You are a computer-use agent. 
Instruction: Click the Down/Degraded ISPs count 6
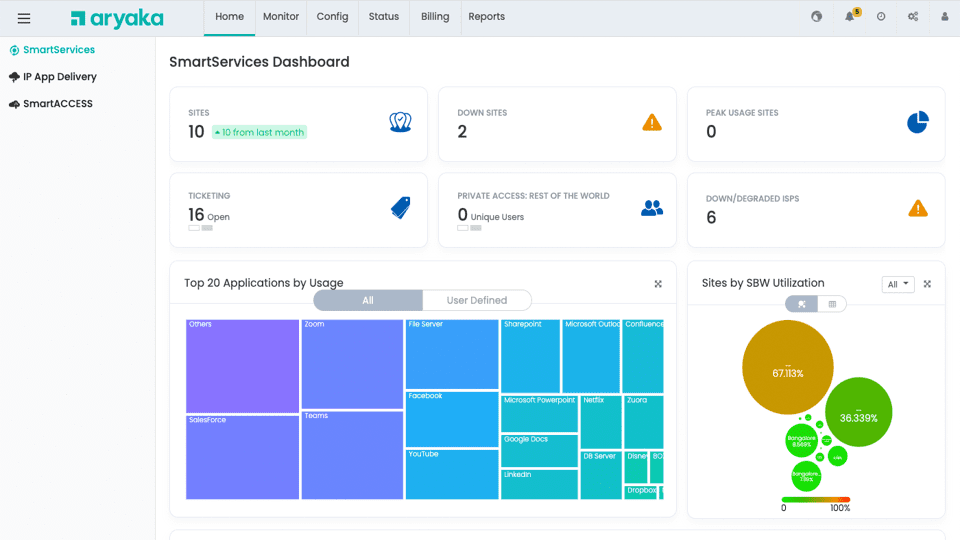point(711,217)
